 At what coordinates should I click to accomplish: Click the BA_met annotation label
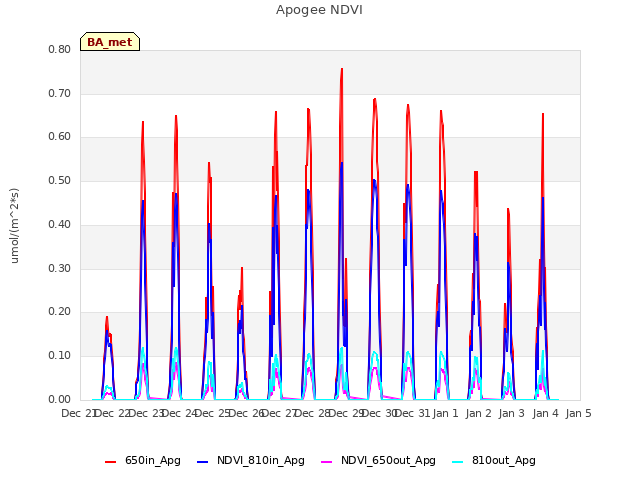(x=110, y=42)
